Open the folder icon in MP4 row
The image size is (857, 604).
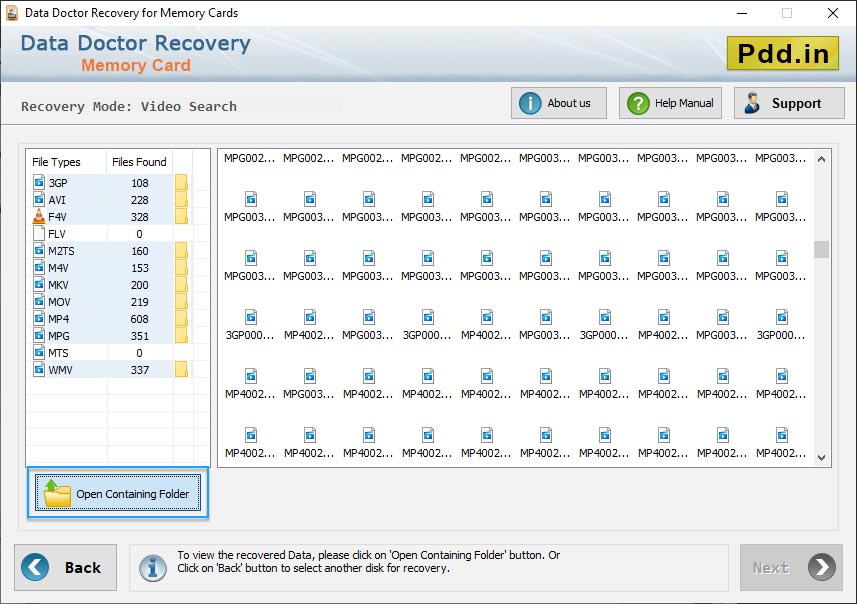181,318
